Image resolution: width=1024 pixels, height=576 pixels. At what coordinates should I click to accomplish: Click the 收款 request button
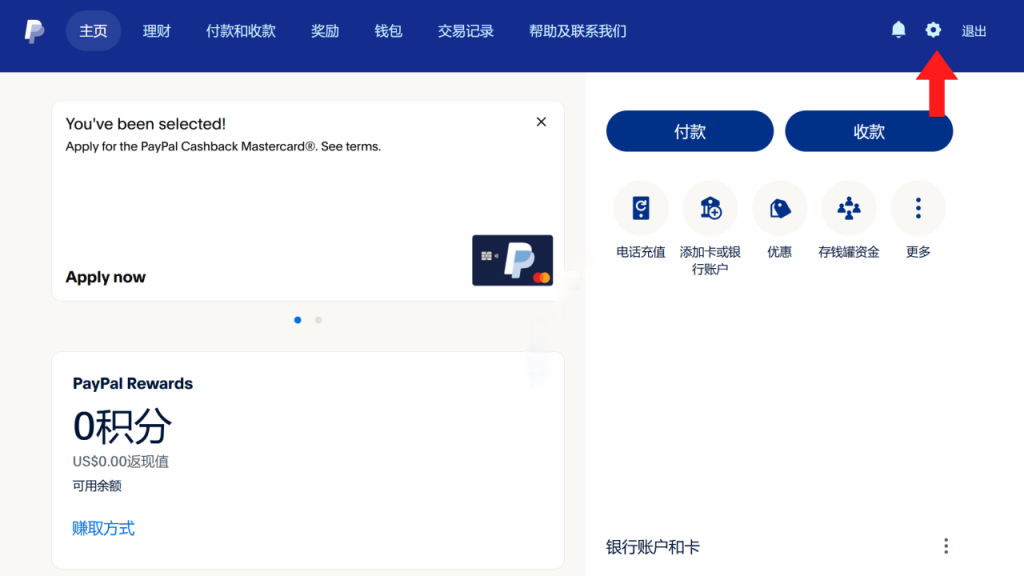(869, 131)
